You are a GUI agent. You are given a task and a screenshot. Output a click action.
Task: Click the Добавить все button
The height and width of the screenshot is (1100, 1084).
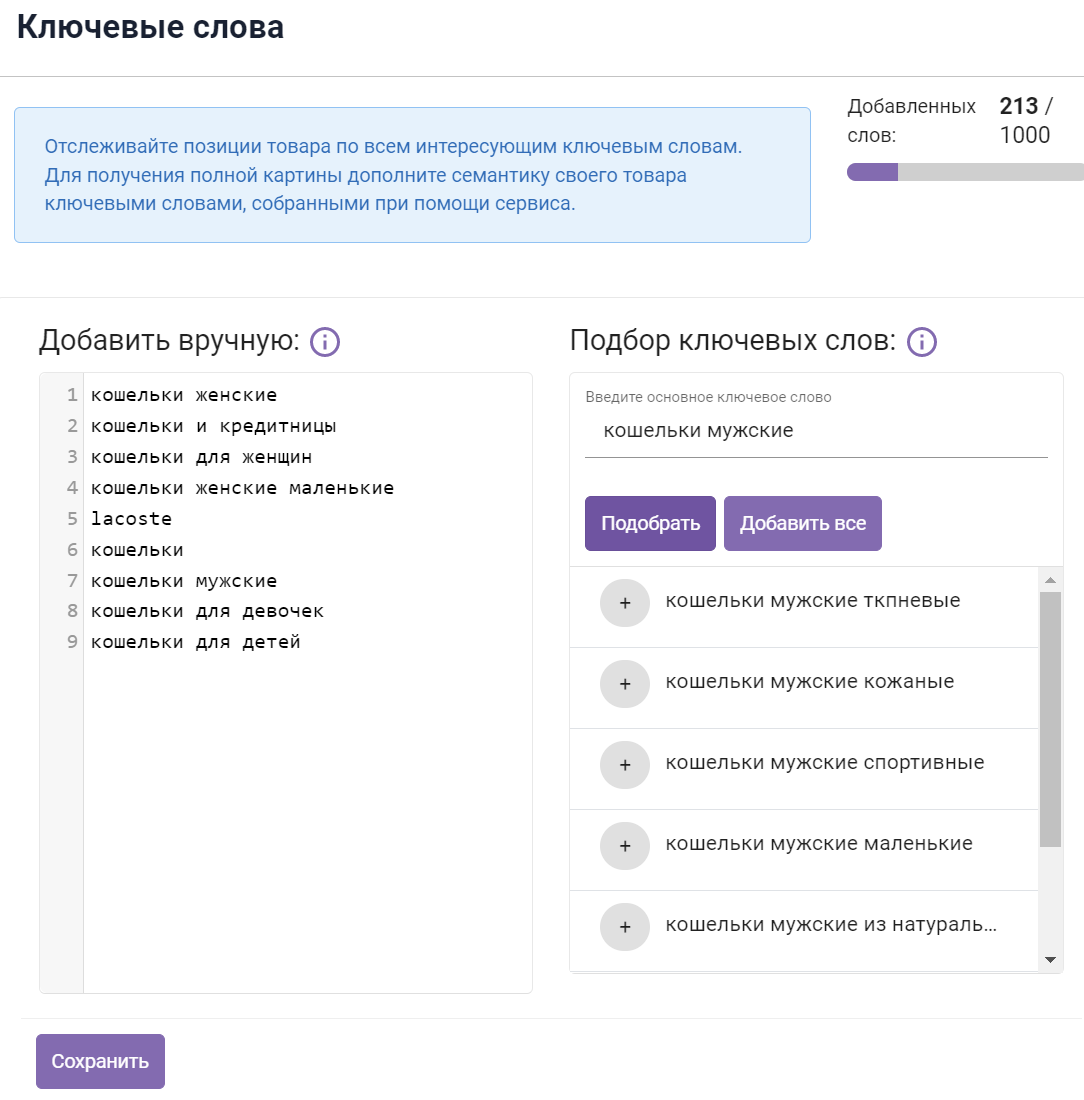pyautogui.click(x=802, y=524)
